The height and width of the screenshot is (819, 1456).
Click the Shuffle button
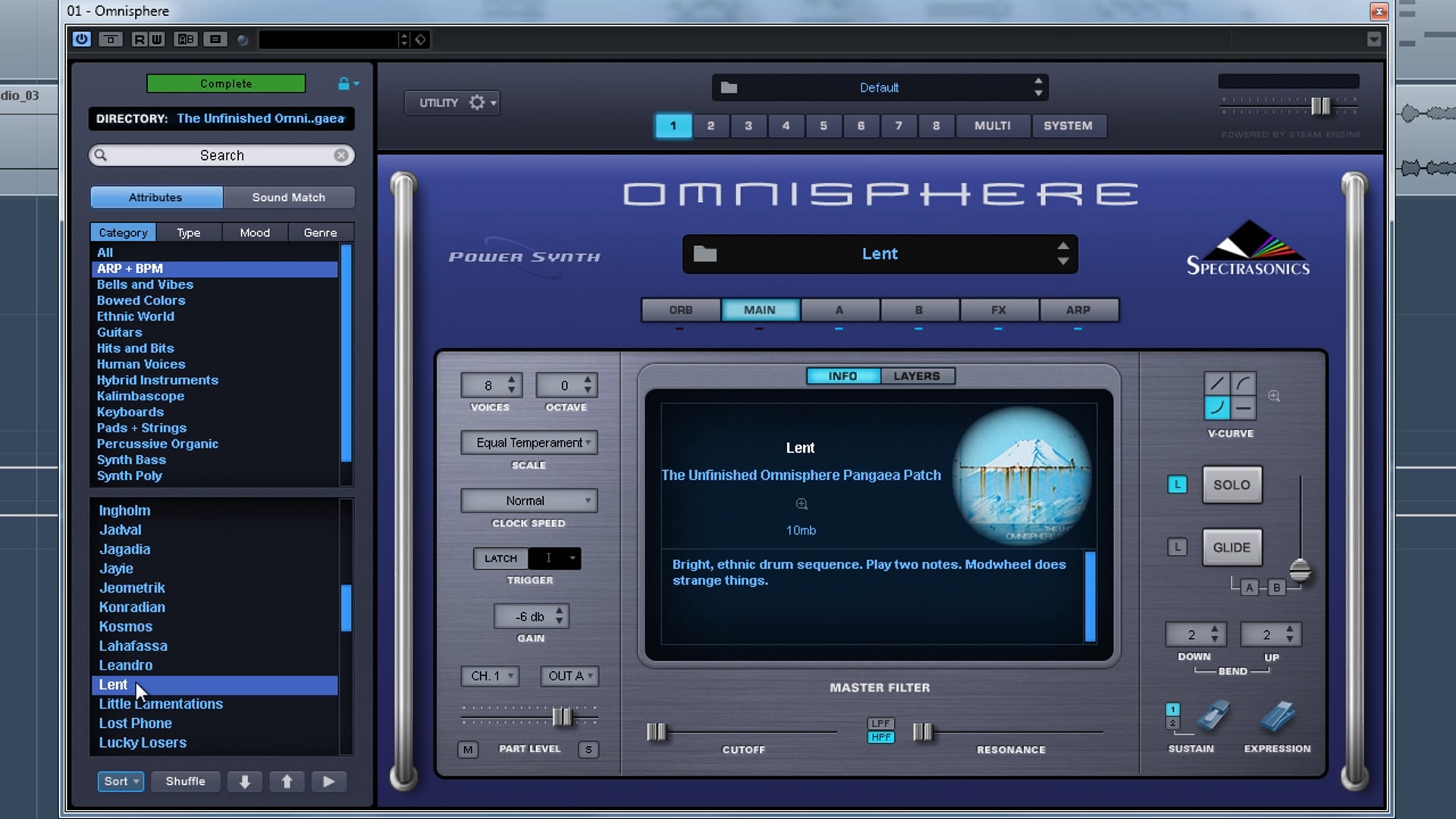pos(186,782)
